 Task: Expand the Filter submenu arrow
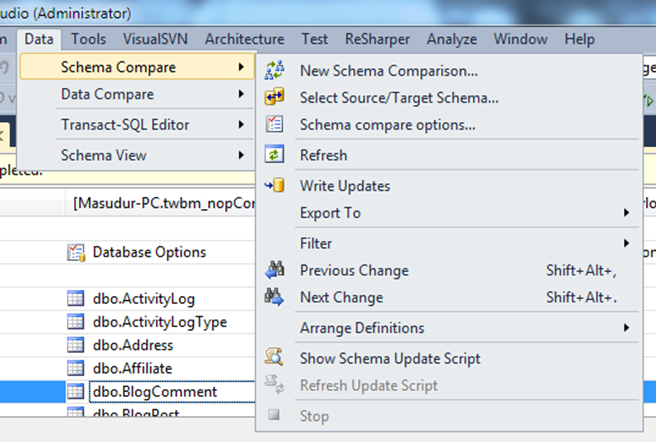coord(626,243)
